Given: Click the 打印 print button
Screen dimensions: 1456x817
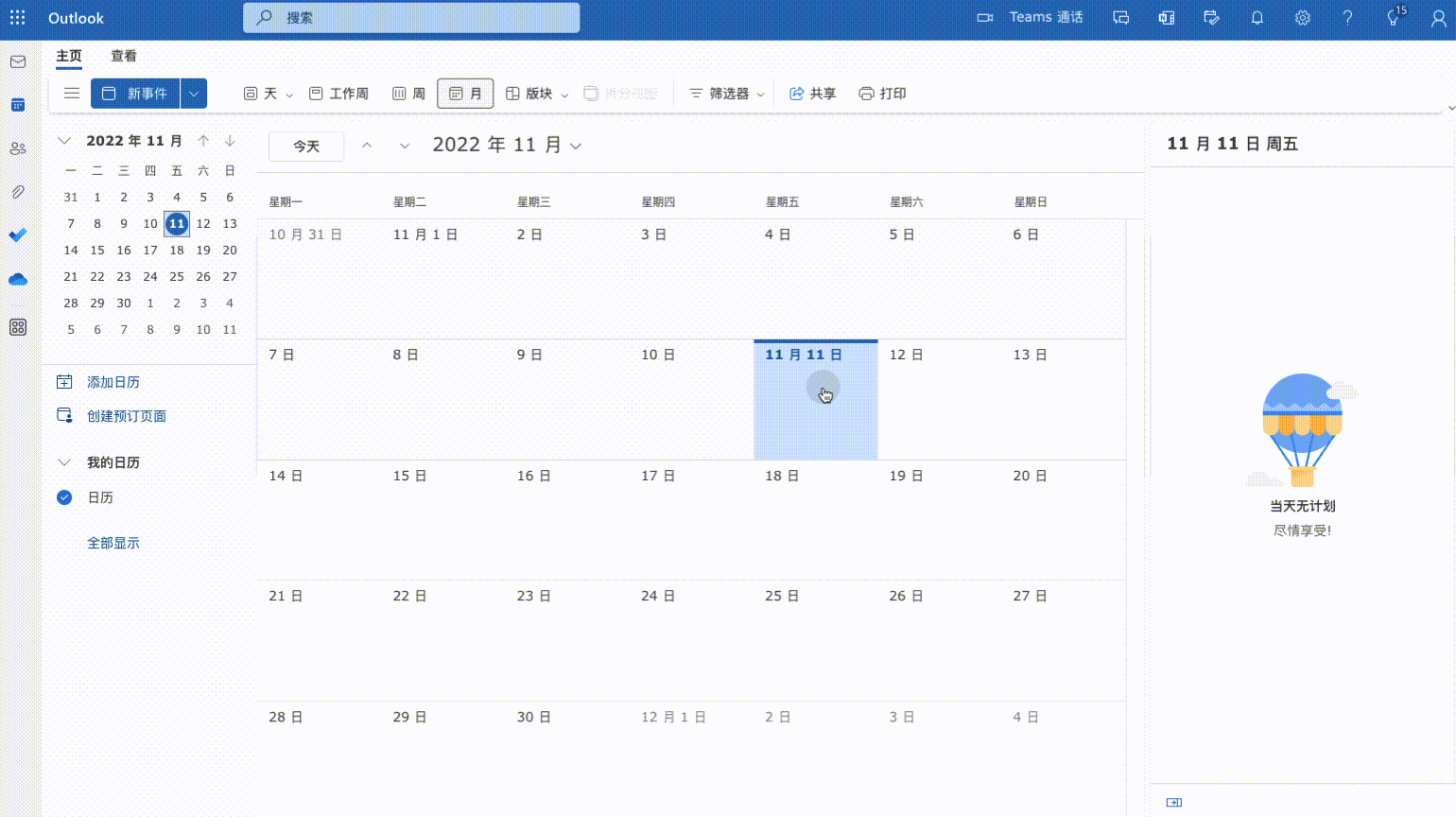Looking at the screenshot, I should point(882,94).
